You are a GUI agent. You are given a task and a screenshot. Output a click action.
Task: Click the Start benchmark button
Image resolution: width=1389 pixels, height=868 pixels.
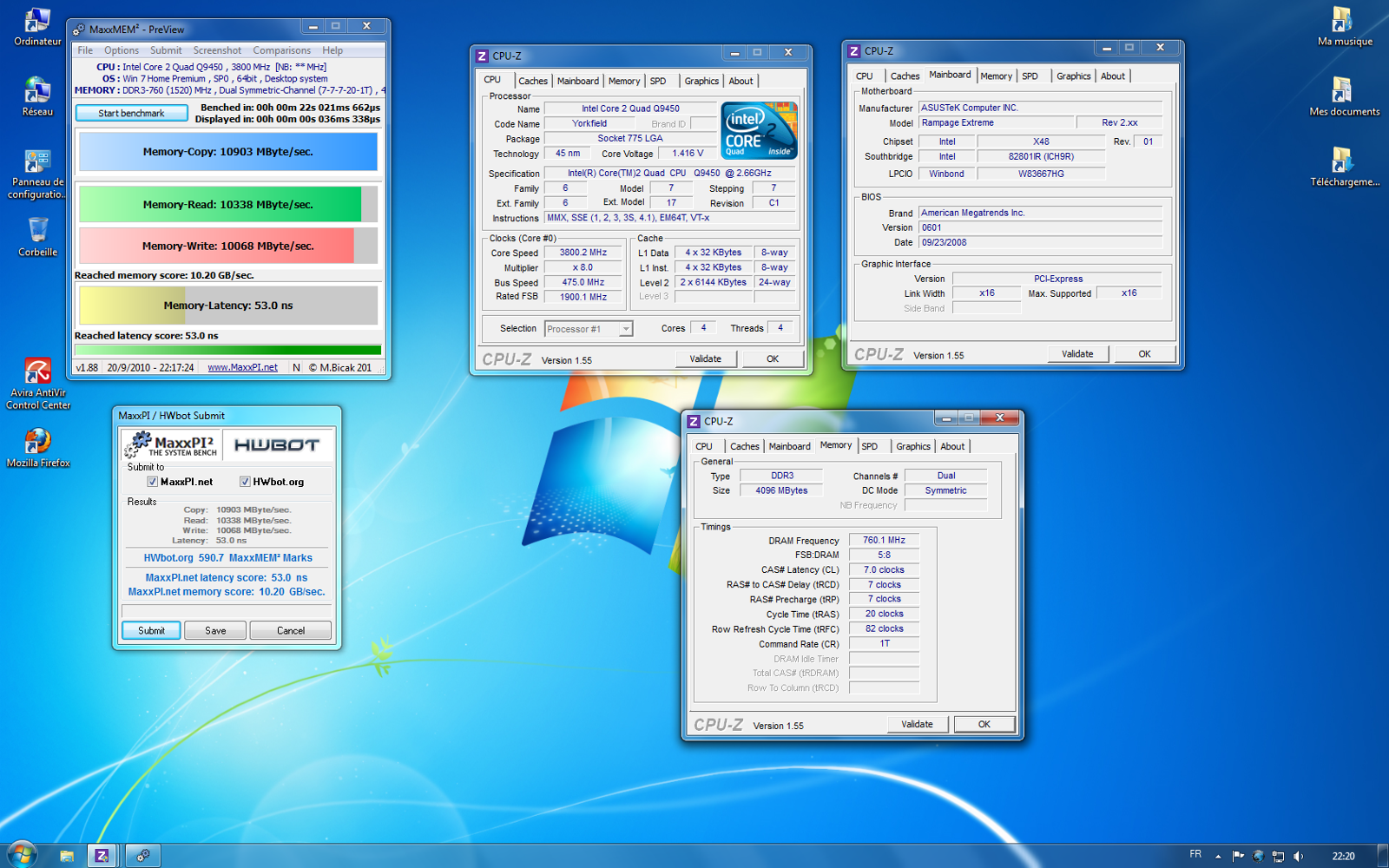click(131, 113)
